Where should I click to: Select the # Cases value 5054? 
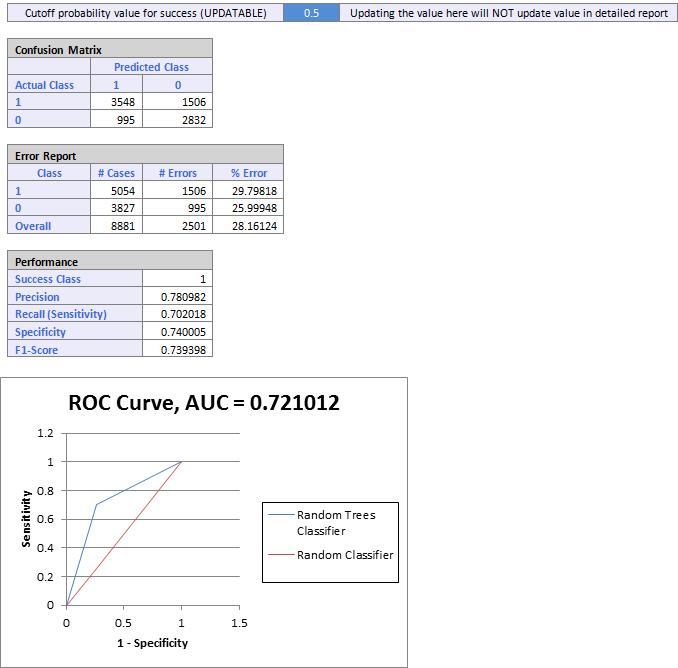pyautogui.click(x=115, y=191)
